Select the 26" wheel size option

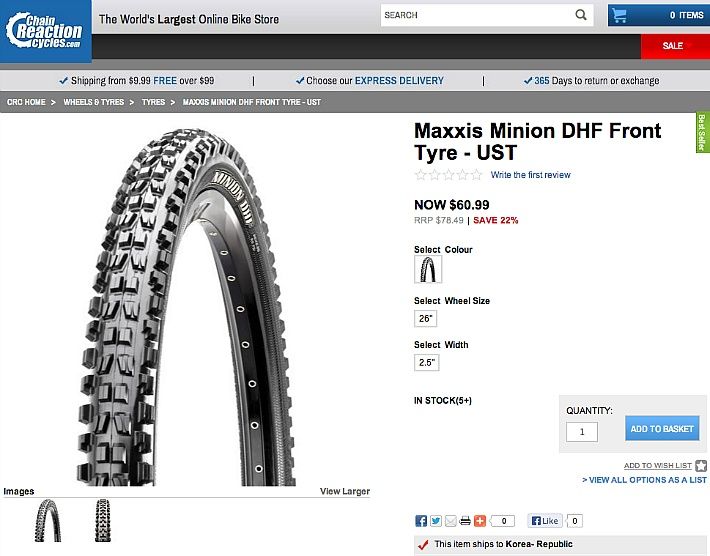coord(425,318)
